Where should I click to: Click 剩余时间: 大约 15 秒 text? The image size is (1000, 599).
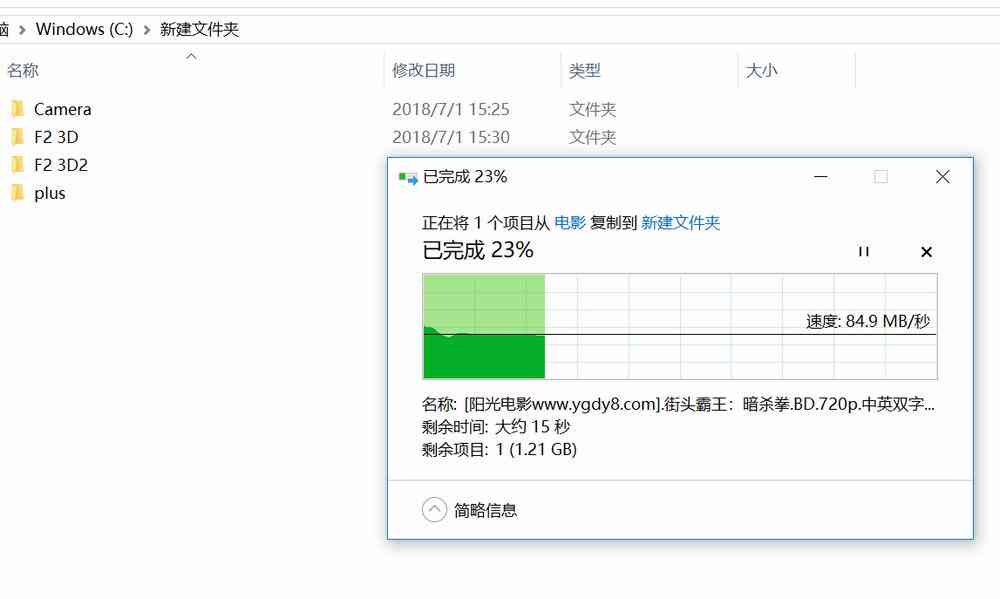tap(496, 427)
